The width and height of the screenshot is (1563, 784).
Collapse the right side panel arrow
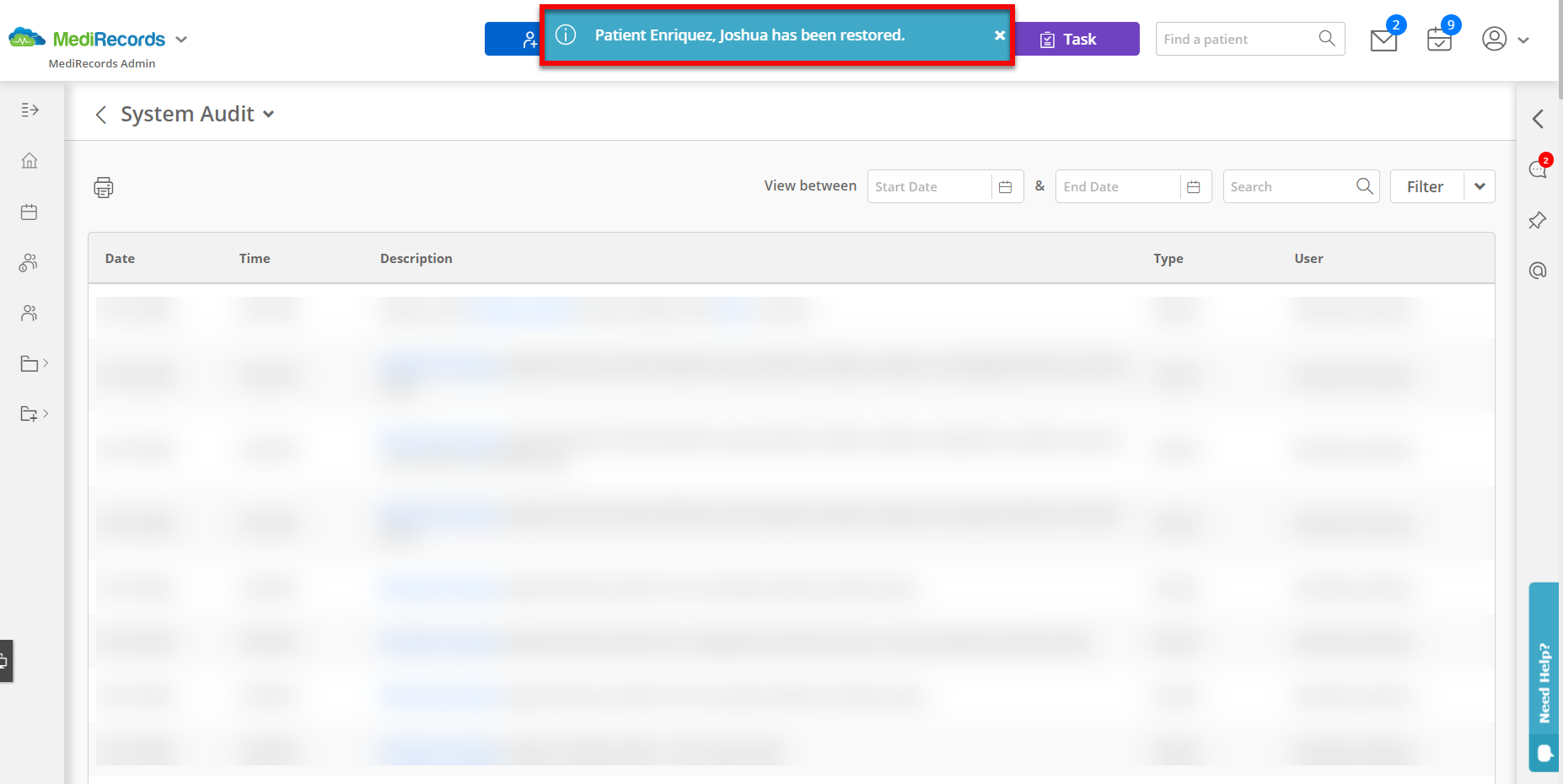click(x=1538, y=119)
